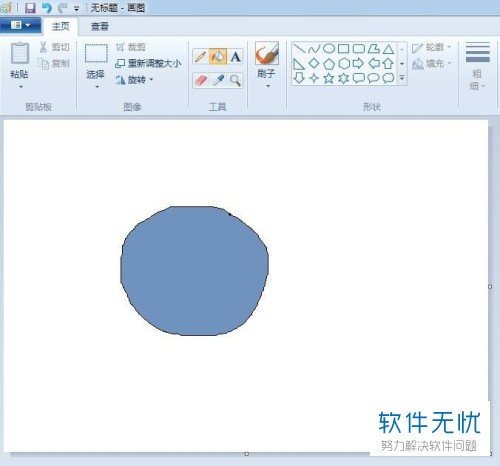
Task: Expand the full shapes gallery
Action: click(402, 78)
